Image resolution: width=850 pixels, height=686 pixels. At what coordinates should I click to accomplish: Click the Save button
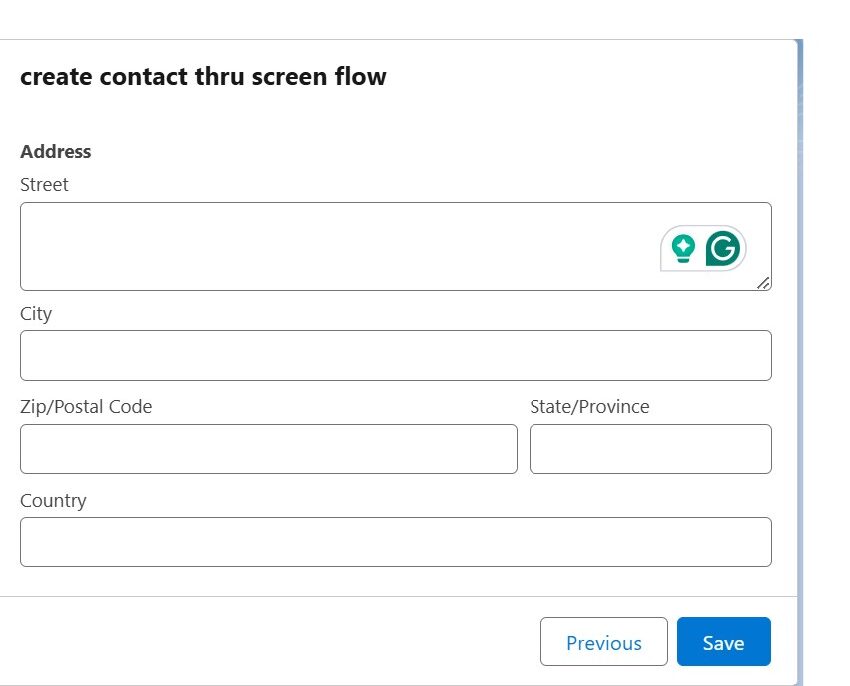pyautogui.click(x=723, y=641)
